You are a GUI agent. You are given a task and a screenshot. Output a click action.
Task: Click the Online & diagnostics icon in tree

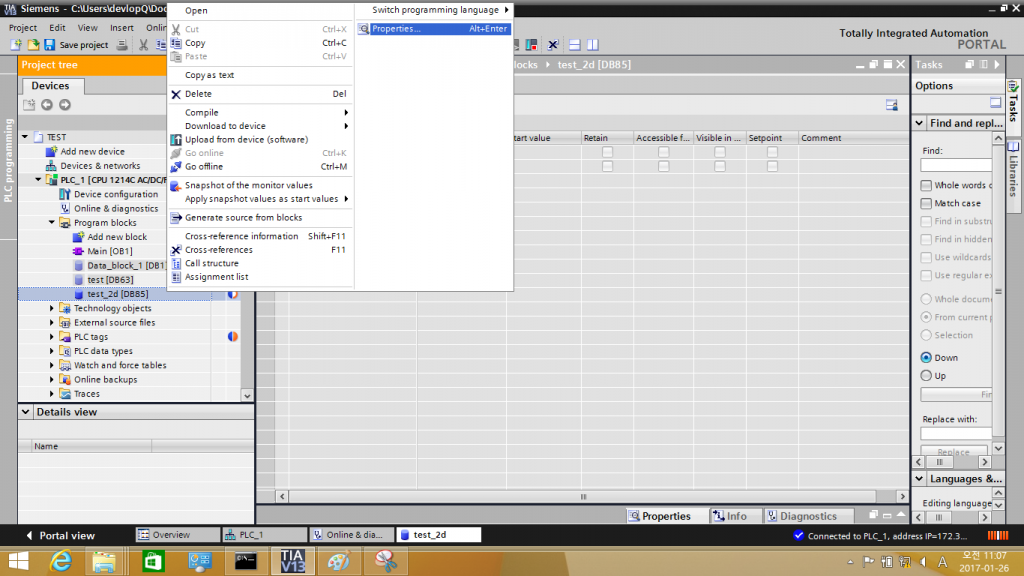(x=65, y=208)
